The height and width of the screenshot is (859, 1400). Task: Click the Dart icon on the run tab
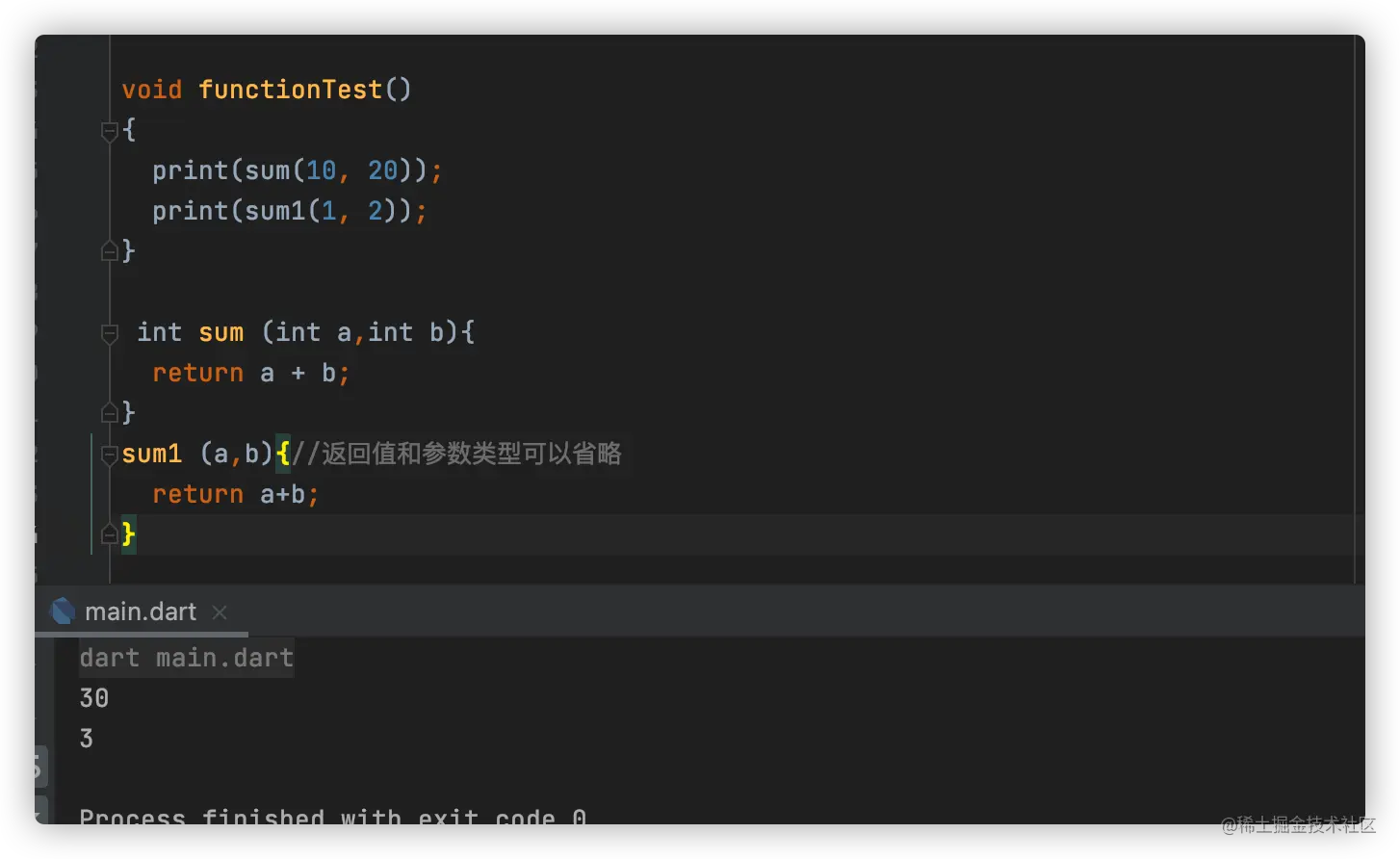[63, 612]
